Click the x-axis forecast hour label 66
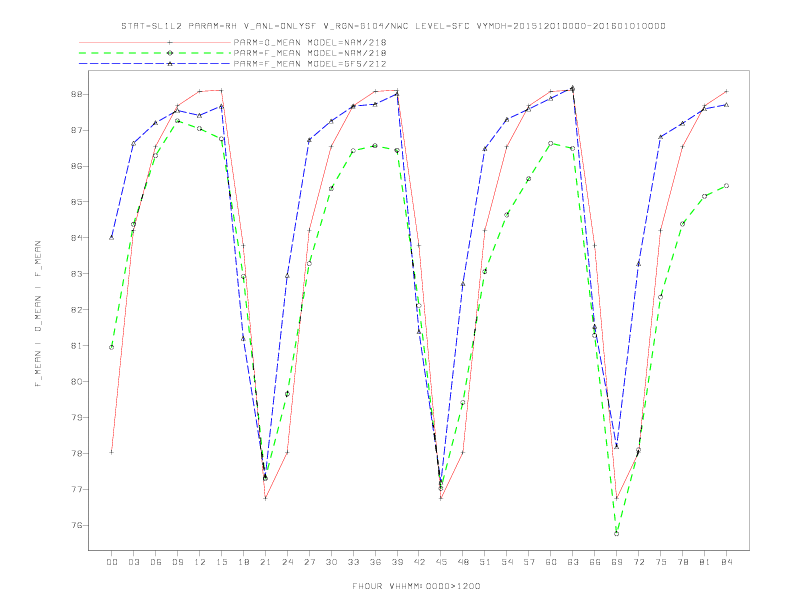 coord(595,562)
